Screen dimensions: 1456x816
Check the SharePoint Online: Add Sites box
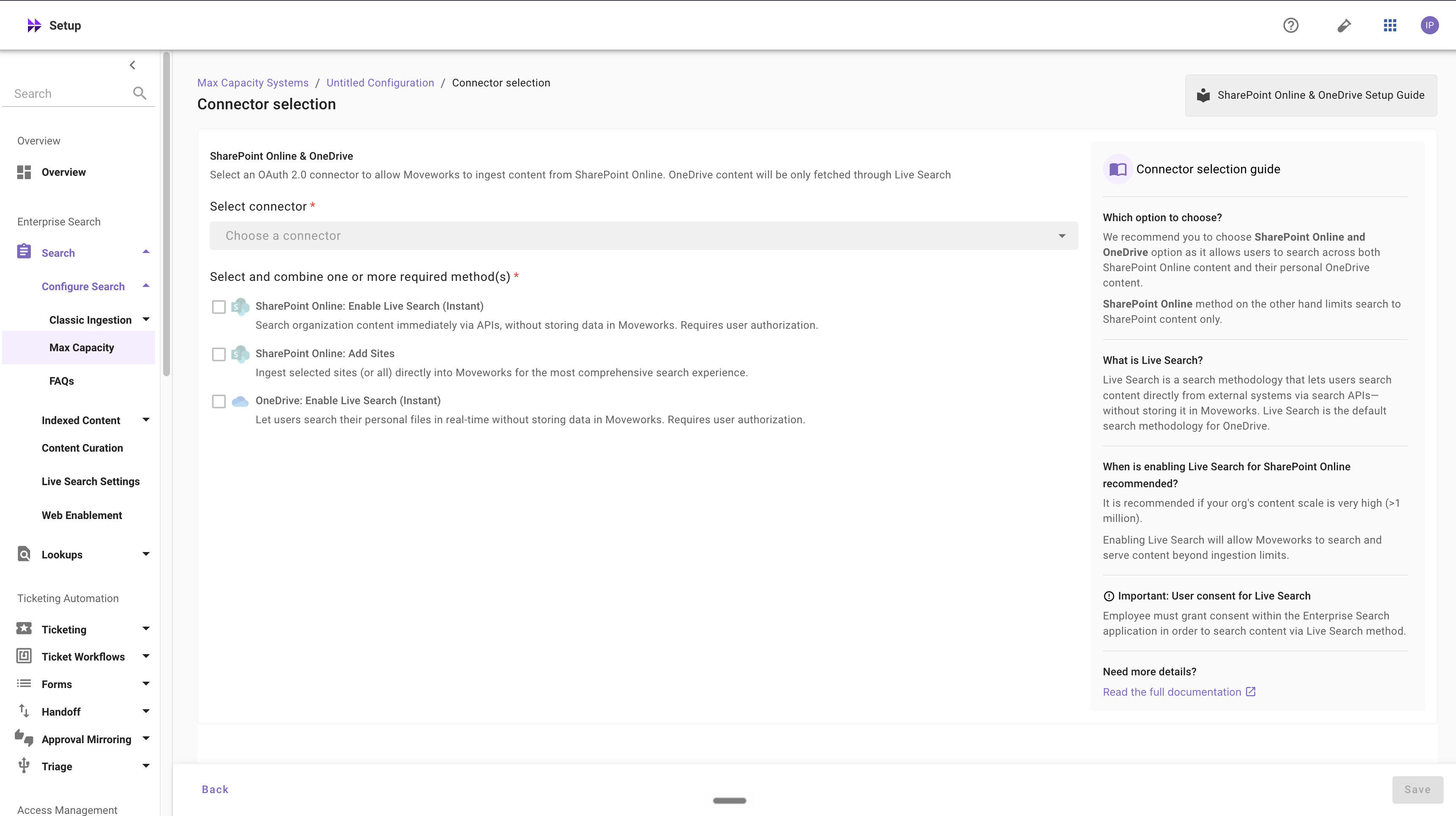coord(219,354)
